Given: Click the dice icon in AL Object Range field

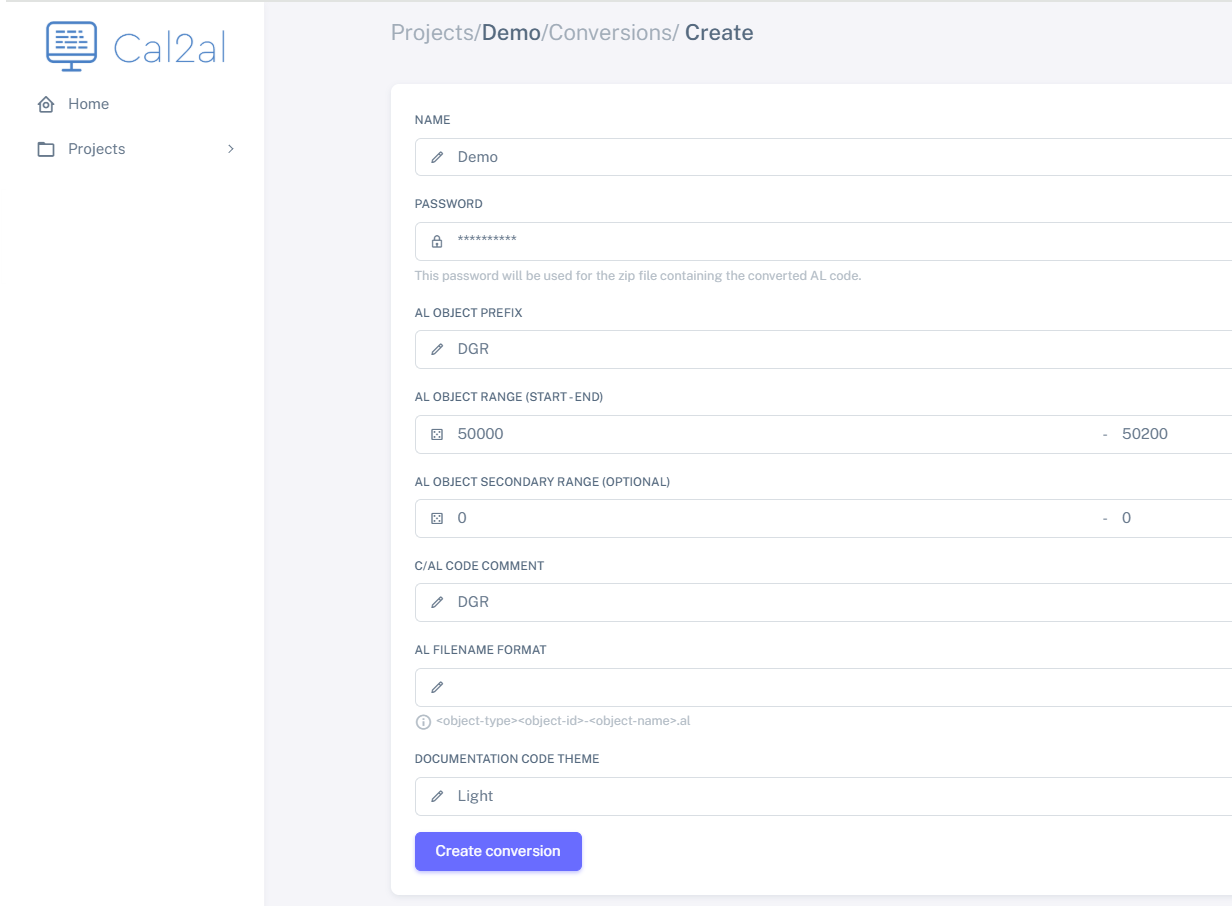Looking at the screenshot, I should pyautogui.click(x=437, y=434).
